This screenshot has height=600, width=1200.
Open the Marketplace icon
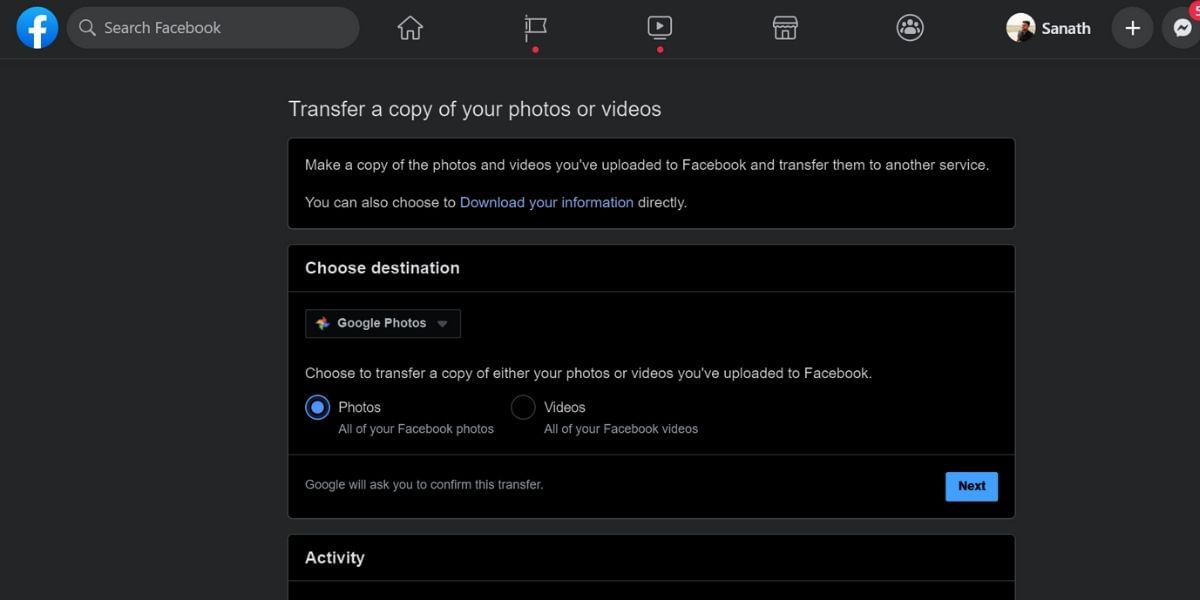[x=785, y=27]
